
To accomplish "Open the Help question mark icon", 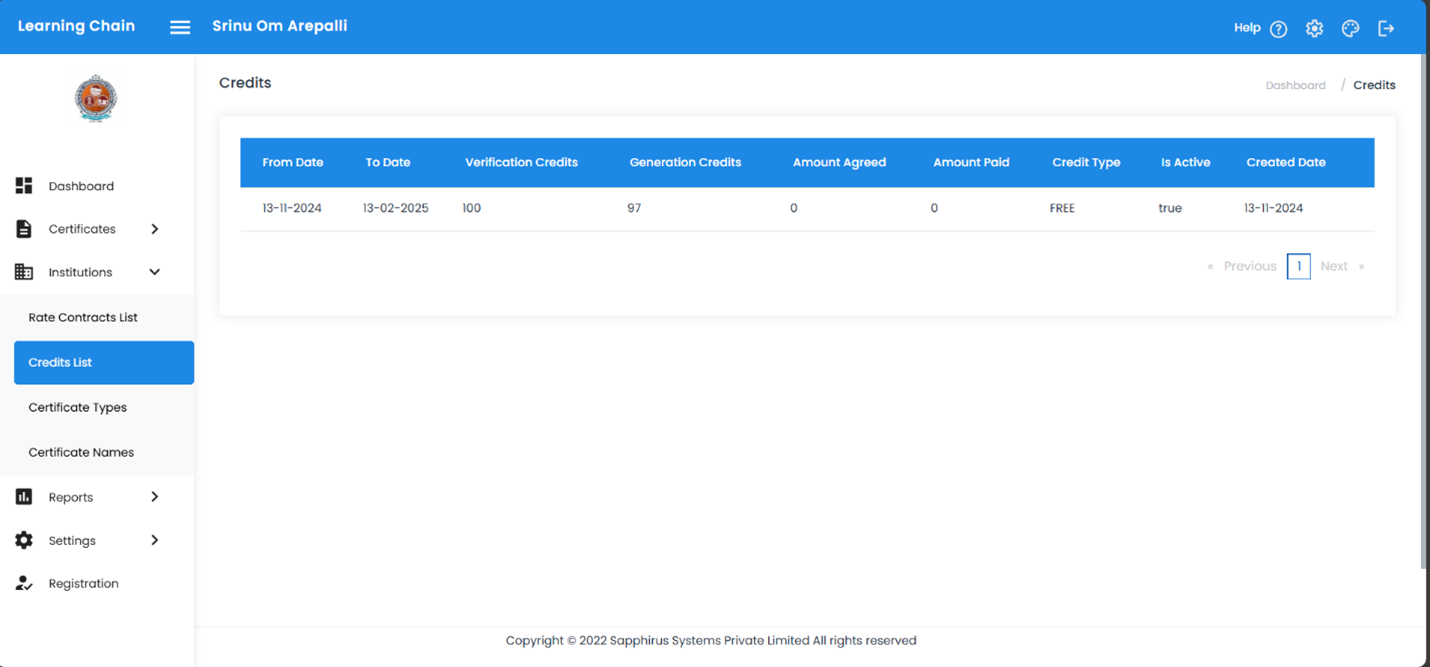I will 1278,29.
